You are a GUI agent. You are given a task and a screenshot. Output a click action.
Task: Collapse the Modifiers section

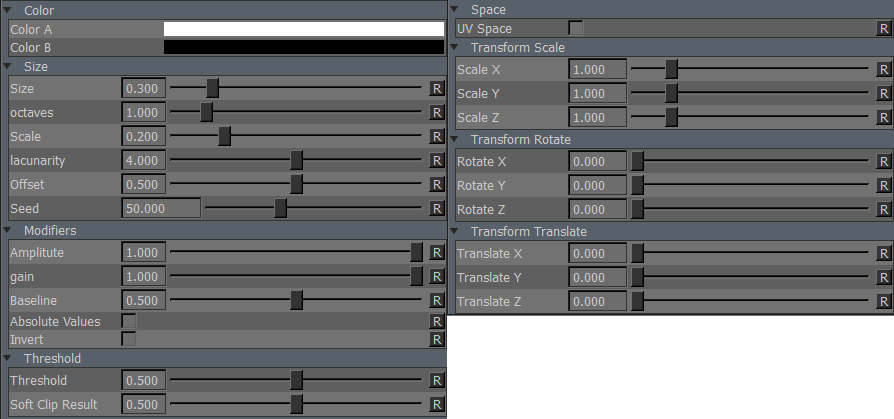(x=7, y=230)
